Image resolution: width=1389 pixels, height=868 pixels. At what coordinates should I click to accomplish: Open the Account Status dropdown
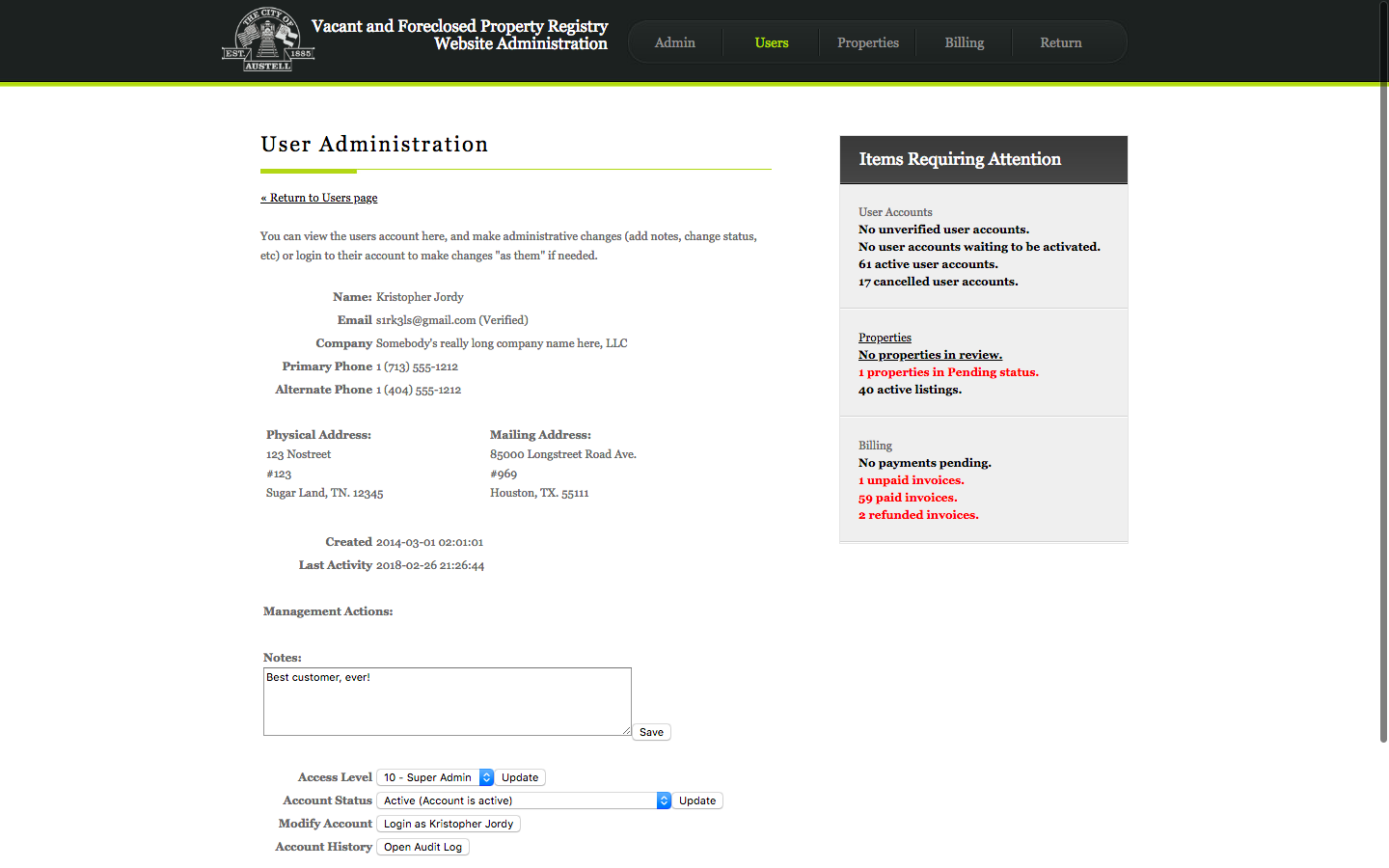tap(524, 800)
